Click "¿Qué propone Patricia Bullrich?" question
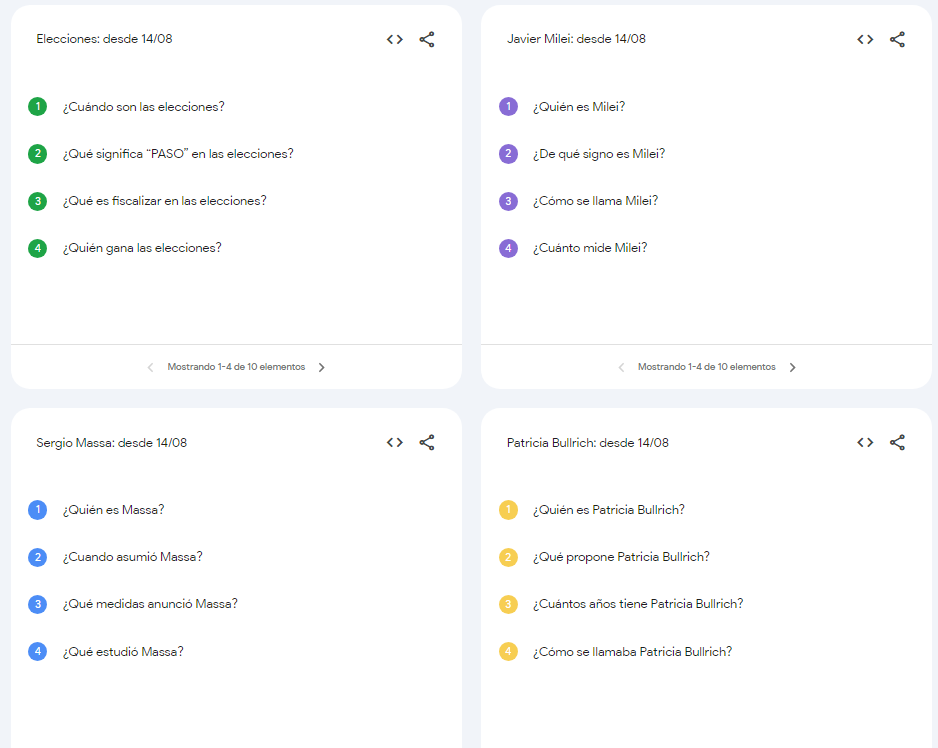Viewport: 938px width, 748px height. click(x=621, y=557)
